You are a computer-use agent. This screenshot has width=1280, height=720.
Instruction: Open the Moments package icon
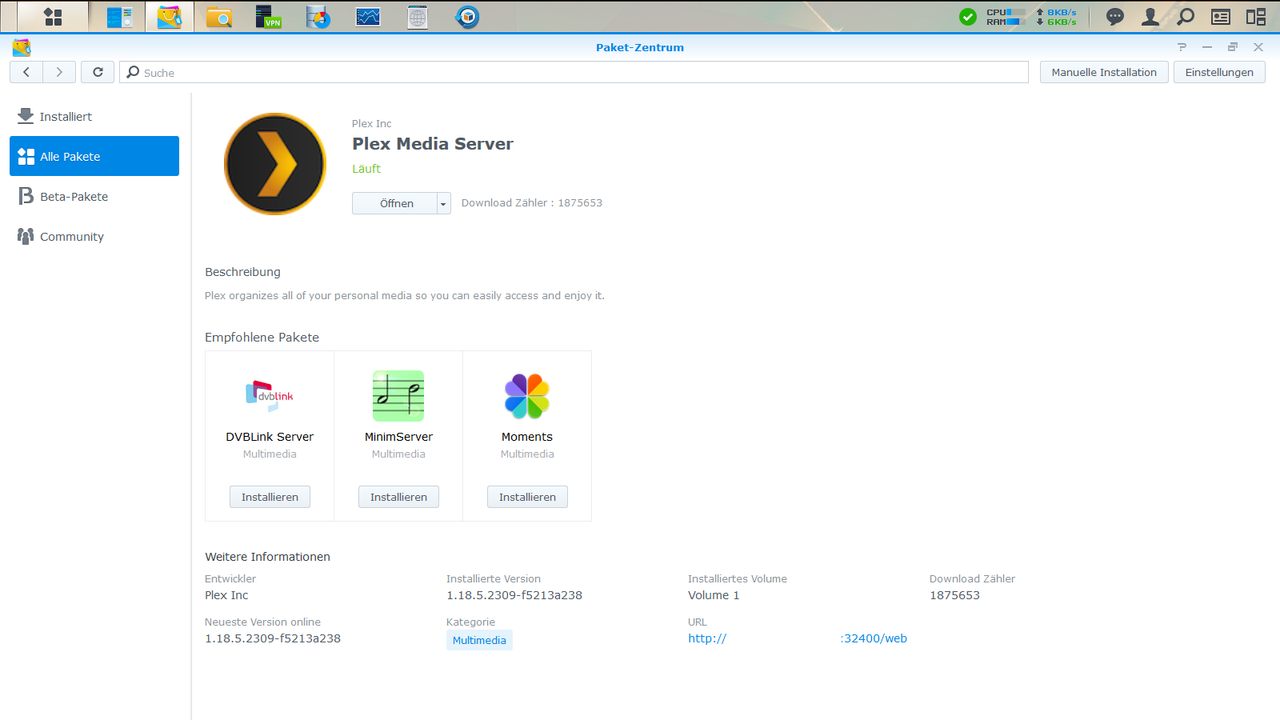tap(527, 395)
